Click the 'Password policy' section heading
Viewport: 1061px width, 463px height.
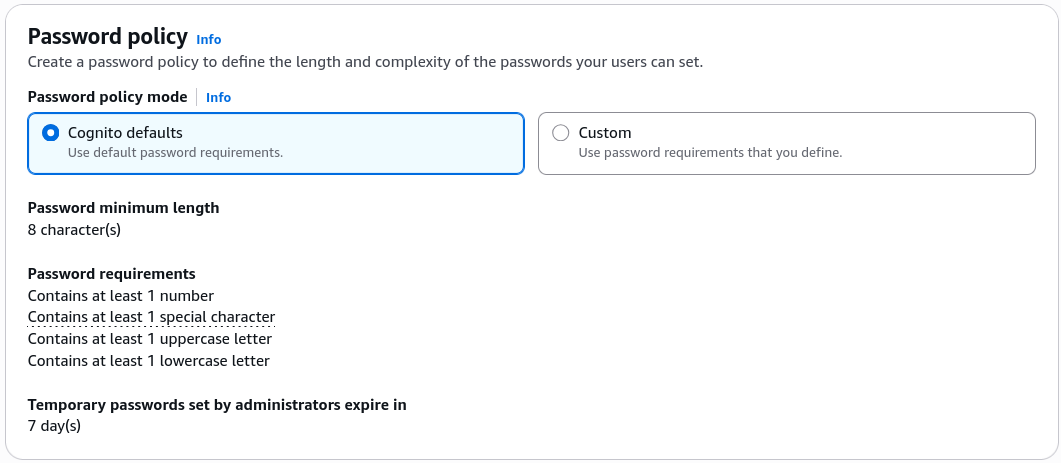point(108,37)
